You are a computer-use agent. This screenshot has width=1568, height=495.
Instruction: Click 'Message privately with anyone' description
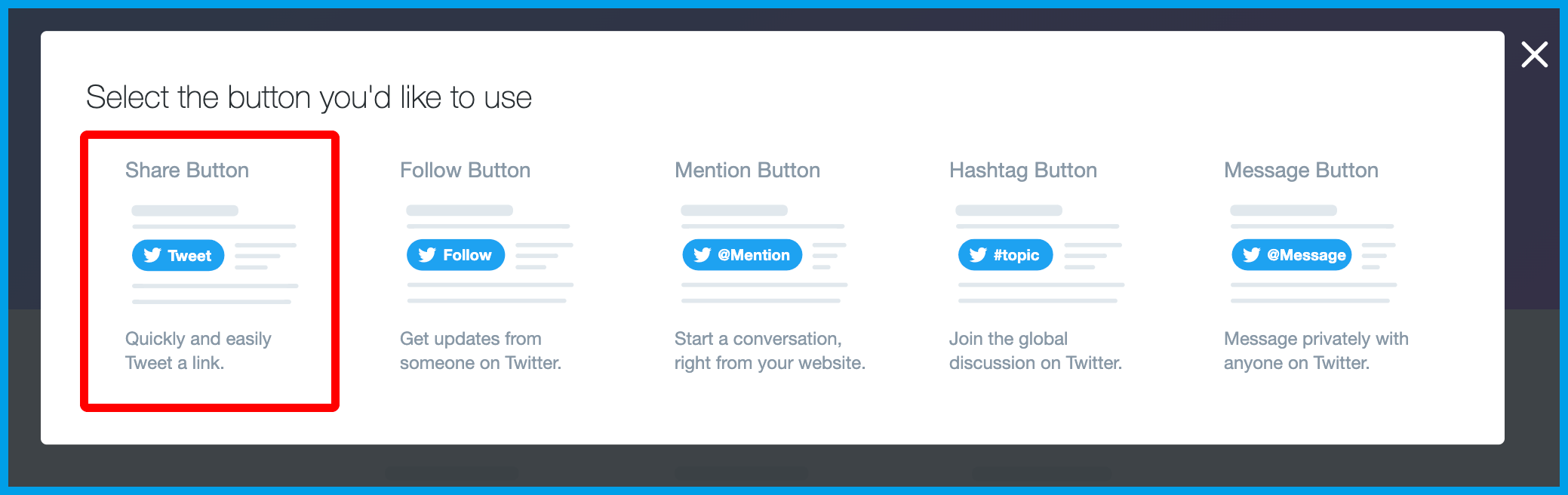(x=1316, y=351)
